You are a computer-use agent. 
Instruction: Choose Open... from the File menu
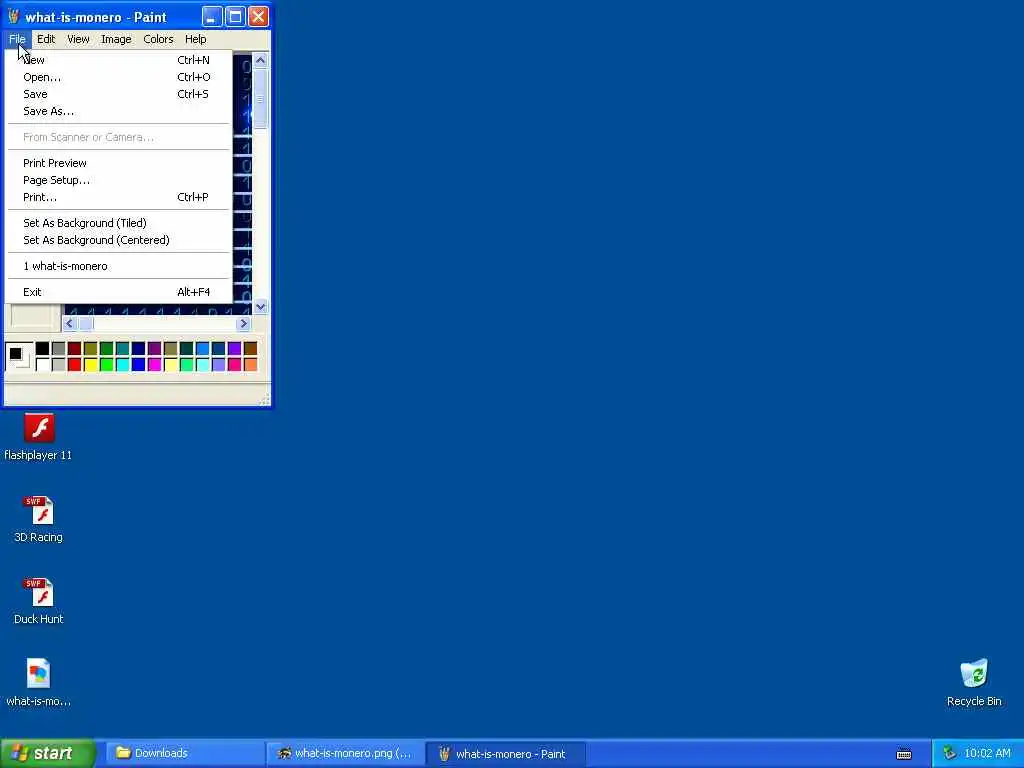(x=119, y=77)
